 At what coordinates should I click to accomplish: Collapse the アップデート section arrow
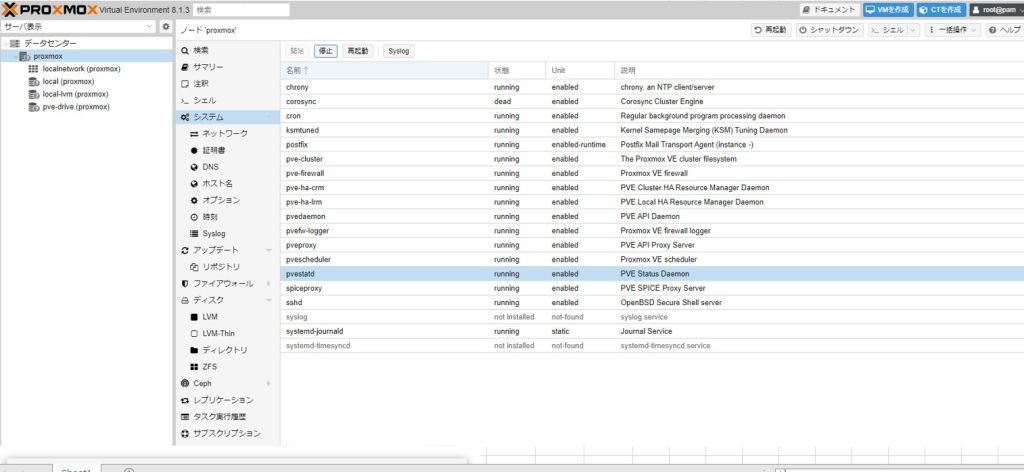pos(268,250)
